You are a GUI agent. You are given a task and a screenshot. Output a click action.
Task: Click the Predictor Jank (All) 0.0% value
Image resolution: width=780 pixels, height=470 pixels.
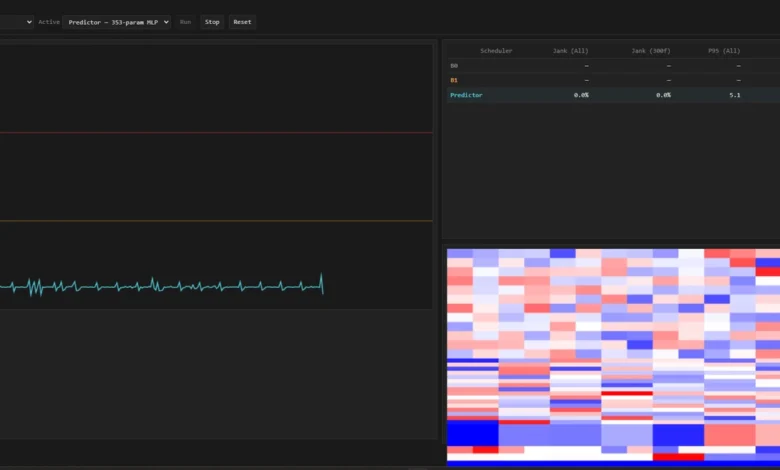click(x=580, y=95)
